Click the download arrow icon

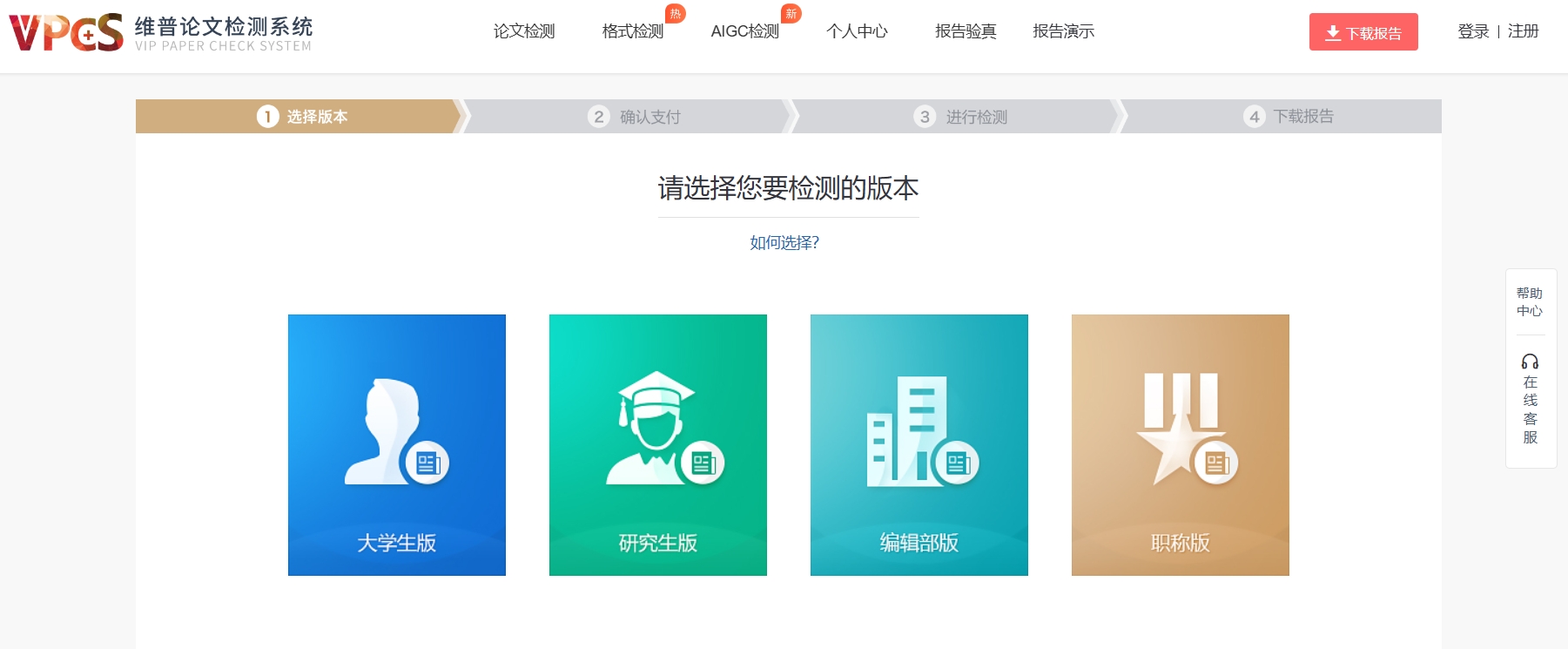[x=1333, y=33]
